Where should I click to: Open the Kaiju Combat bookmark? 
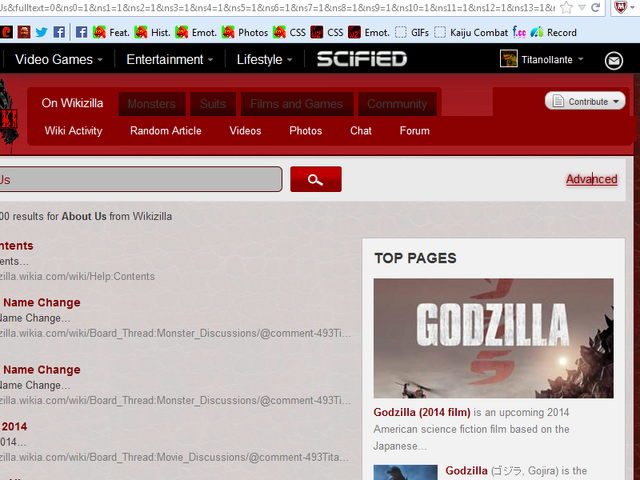[471, 32]
